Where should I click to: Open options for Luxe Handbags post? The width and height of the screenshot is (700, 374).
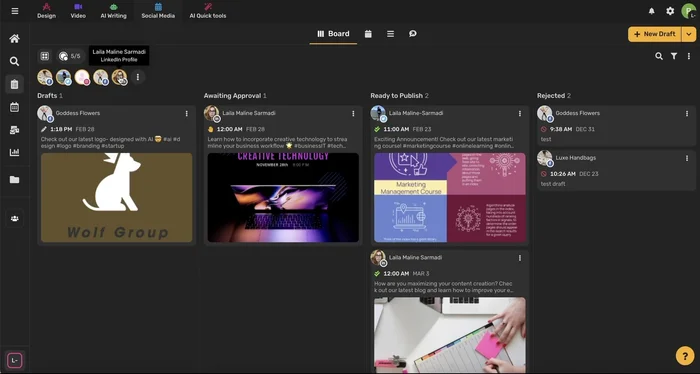click(x=687, y=158)
